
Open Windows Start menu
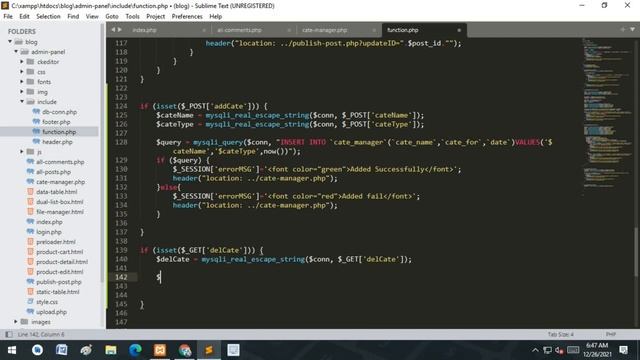click(12, 350)
